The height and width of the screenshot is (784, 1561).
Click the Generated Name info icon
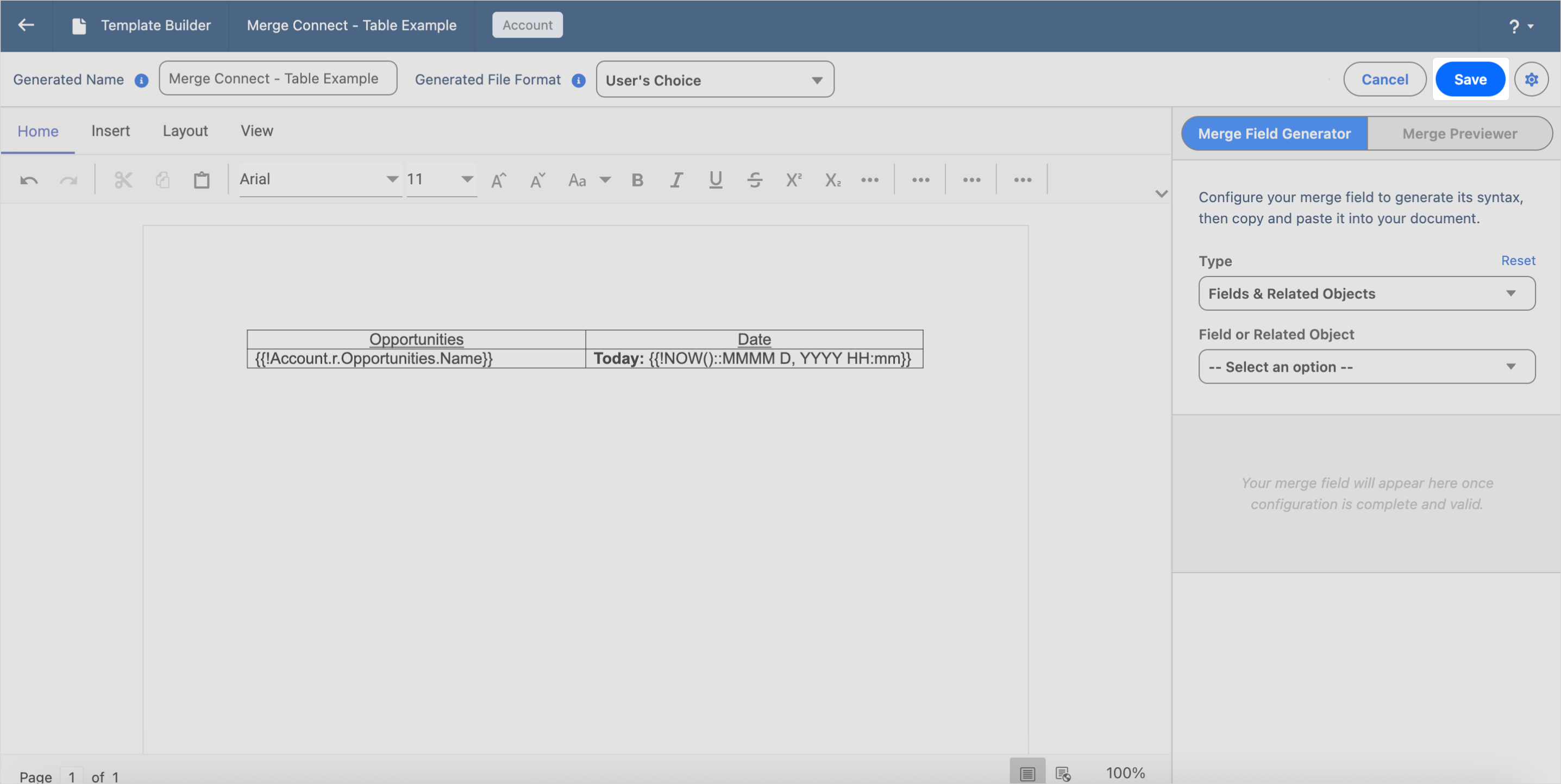[x=141, y=80]
